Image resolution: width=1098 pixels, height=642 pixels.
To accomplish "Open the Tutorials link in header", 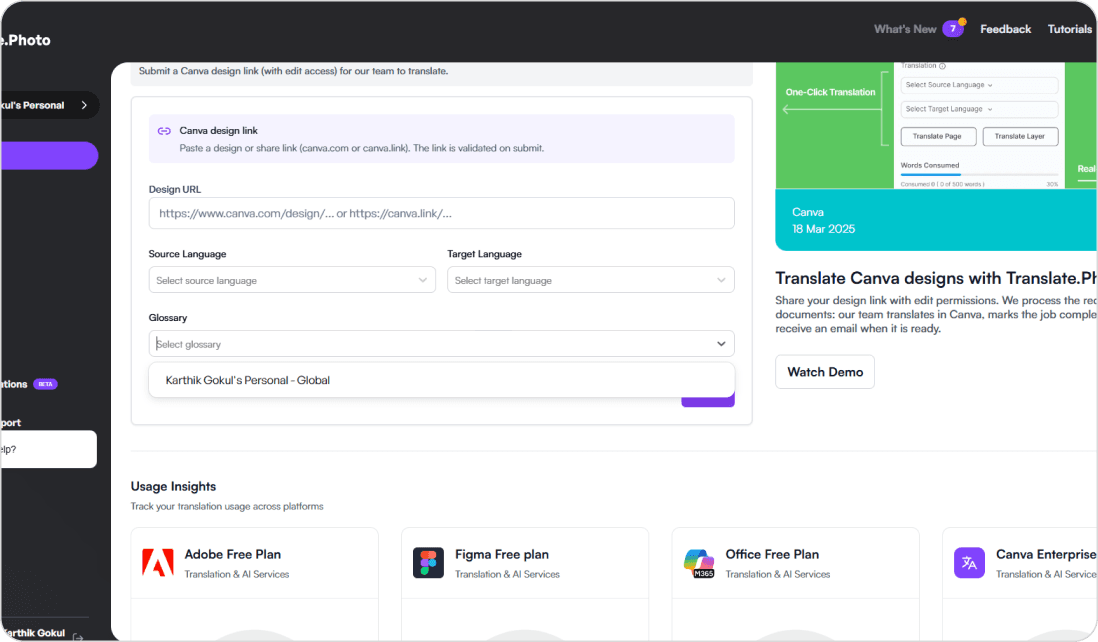I will (x=1069, y=29).
